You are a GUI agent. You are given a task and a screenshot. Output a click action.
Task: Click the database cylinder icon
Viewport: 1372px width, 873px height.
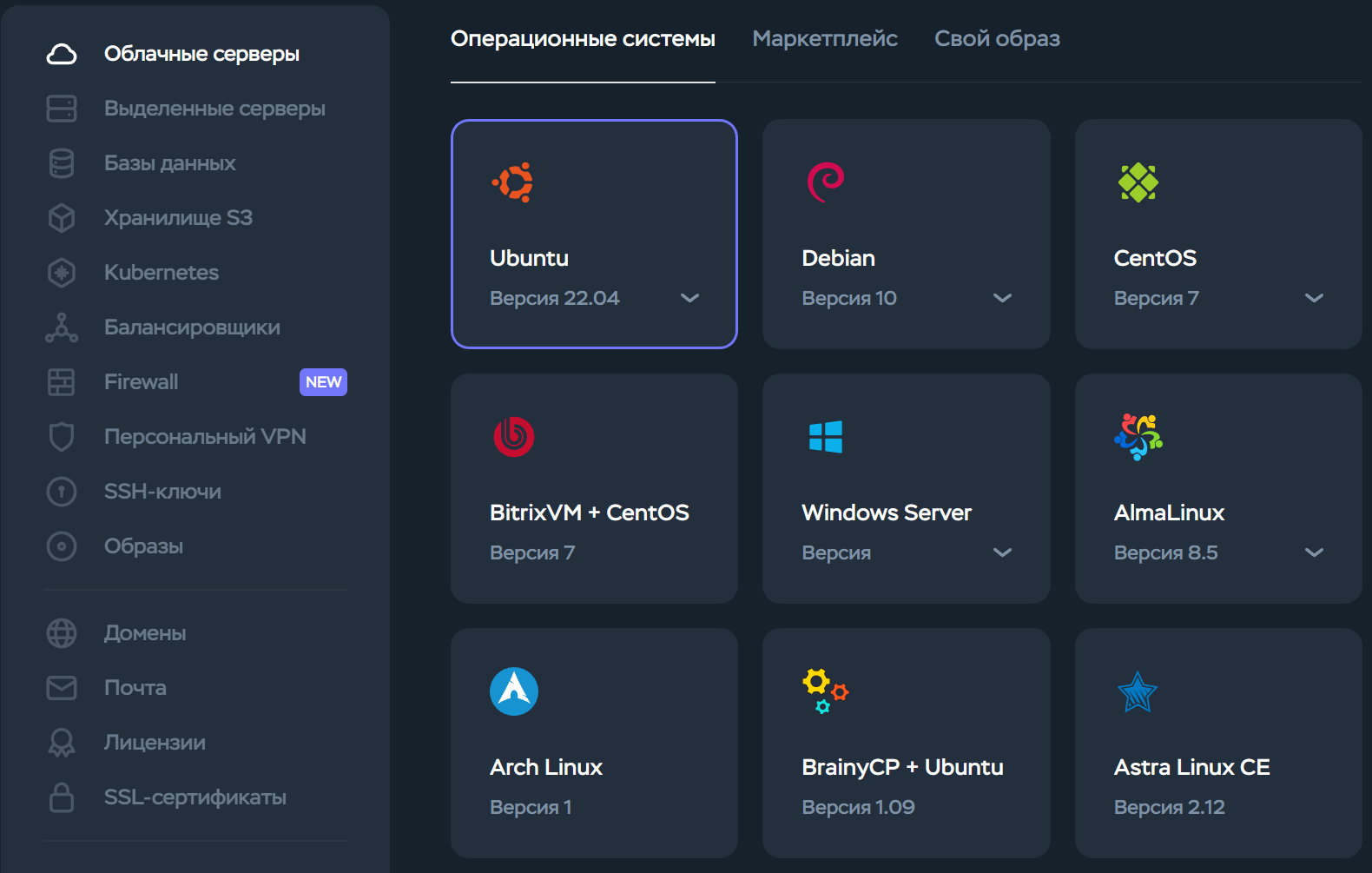coord(62,163)
